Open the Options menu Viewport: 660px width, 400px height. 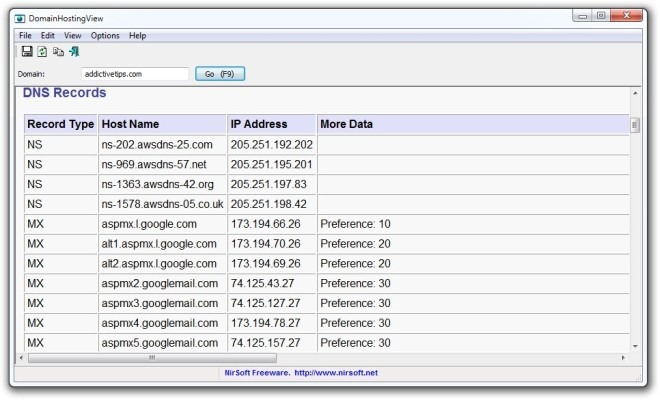click(x=105, y=36)
